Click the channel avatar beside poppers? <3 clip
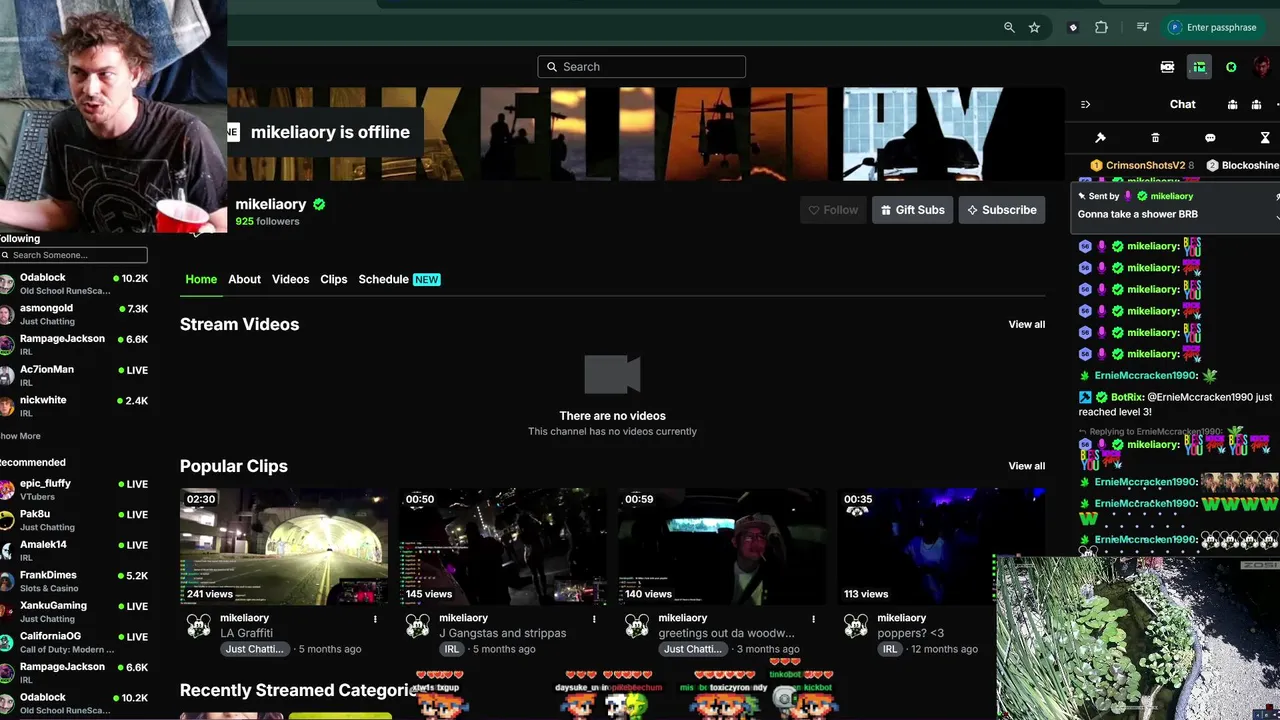Viewport: 1280px width, 720px height. coord(856,626)
